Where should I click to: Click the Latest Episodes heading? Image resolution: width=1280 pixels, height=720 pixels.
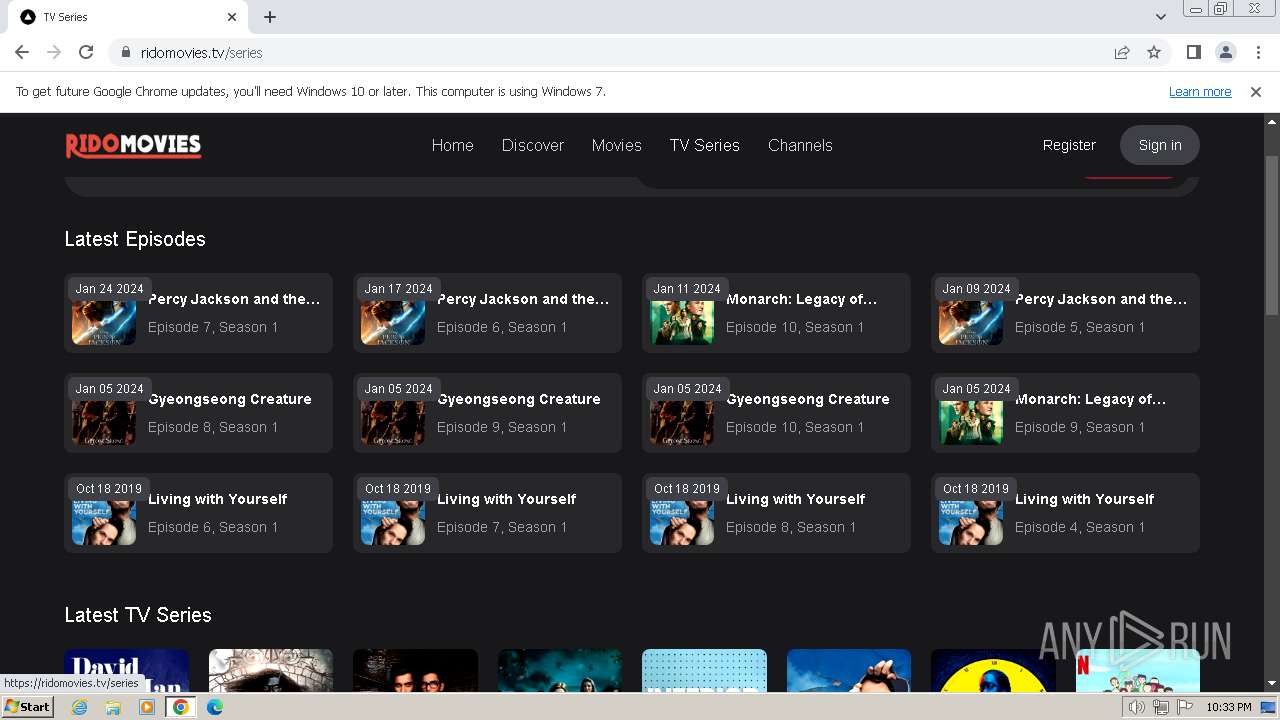[135, 239]
